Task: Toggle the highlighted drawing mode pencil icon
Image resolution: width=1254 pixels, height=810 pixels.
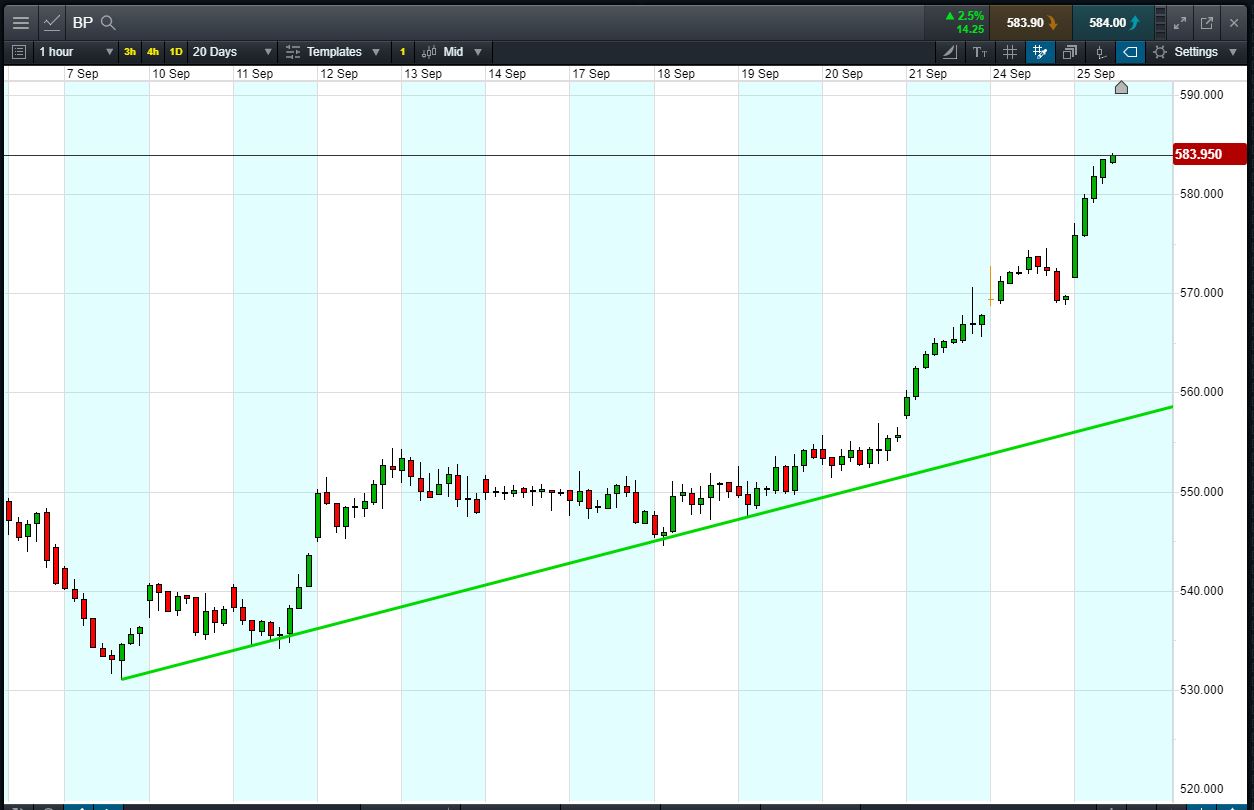Action: [x=1040, y=52]
